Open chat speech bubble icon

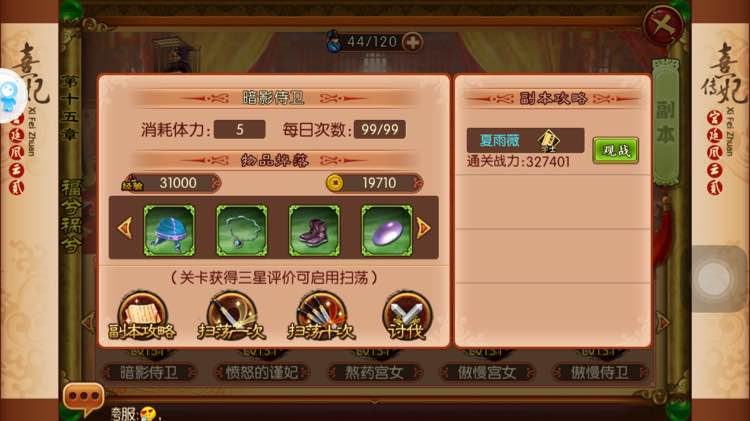pyautogui.click(x=83, y=398)
